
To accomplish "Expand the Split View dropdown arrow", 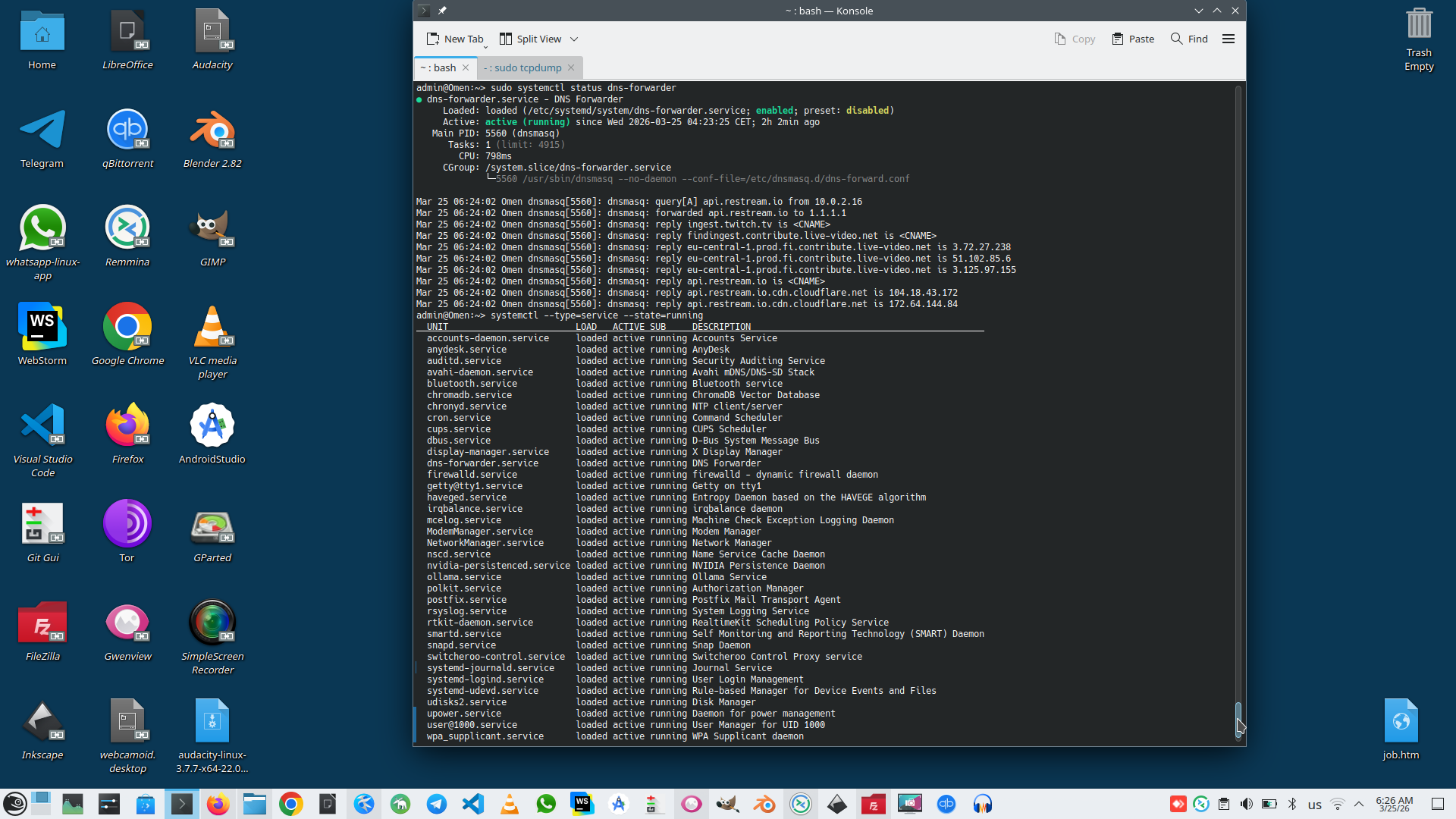I will point(574,39).
